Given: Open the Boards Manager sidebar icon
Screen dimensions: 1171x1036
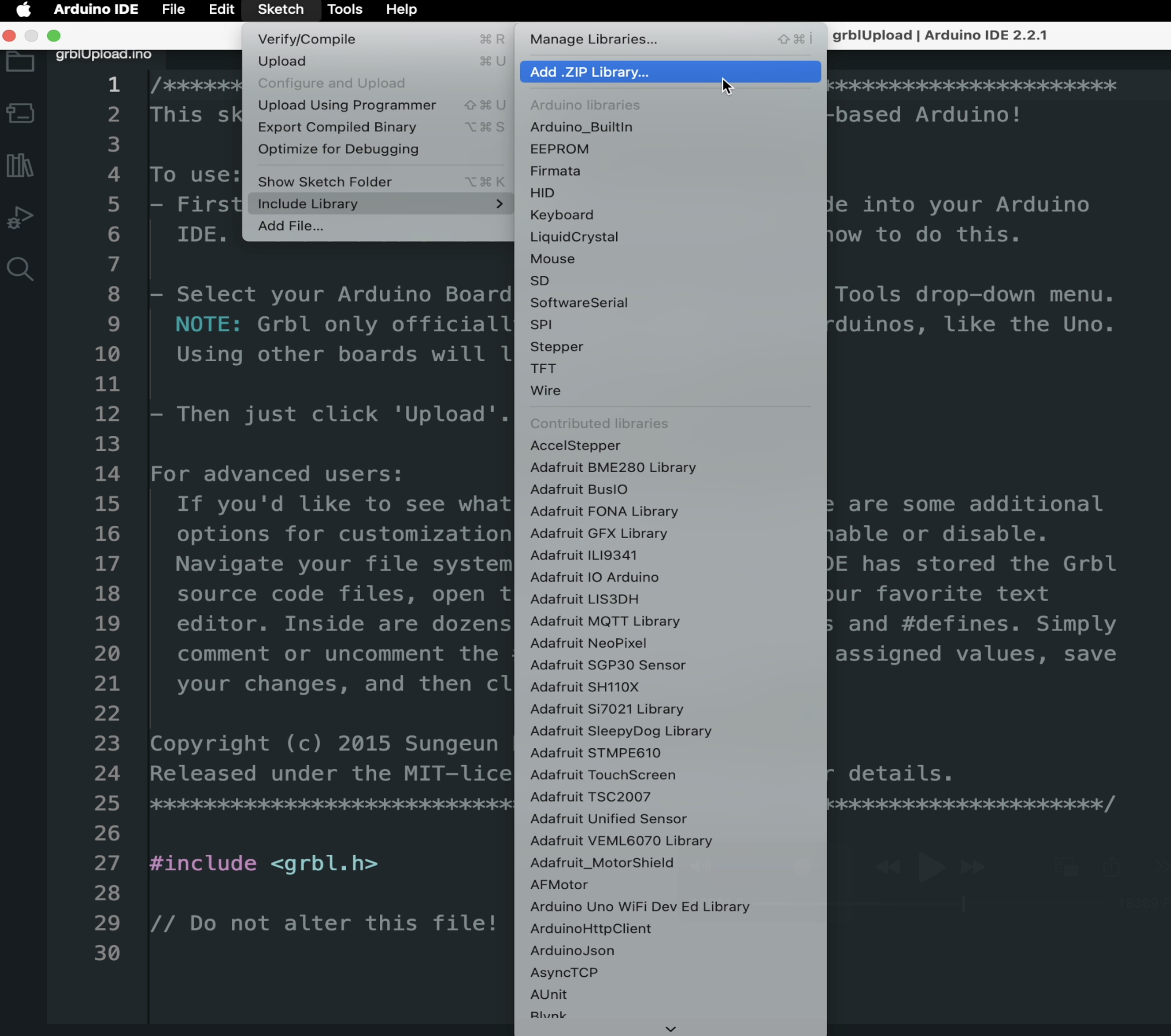Looking at the screenshot, I should [20, 113].
